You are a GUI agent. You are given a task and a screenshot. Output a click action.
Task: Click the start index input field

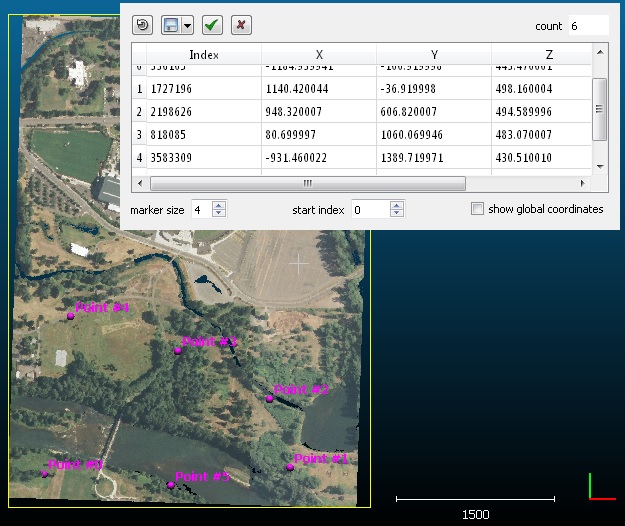click(x=368, y=209)
